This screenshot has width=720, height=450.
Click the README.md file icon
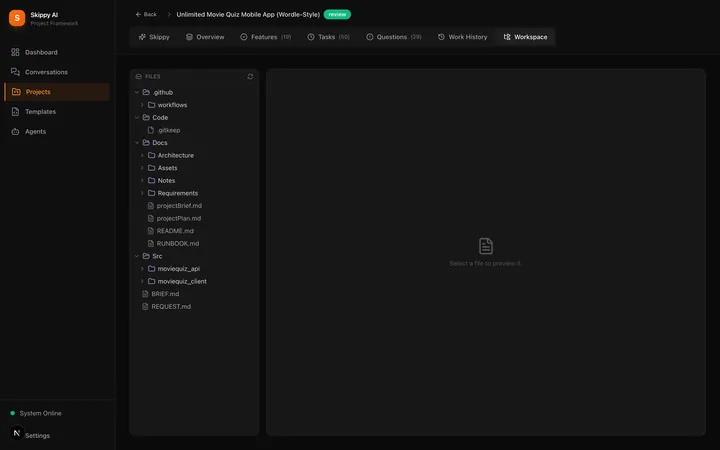pyautogui.click(x=151, y=231)
